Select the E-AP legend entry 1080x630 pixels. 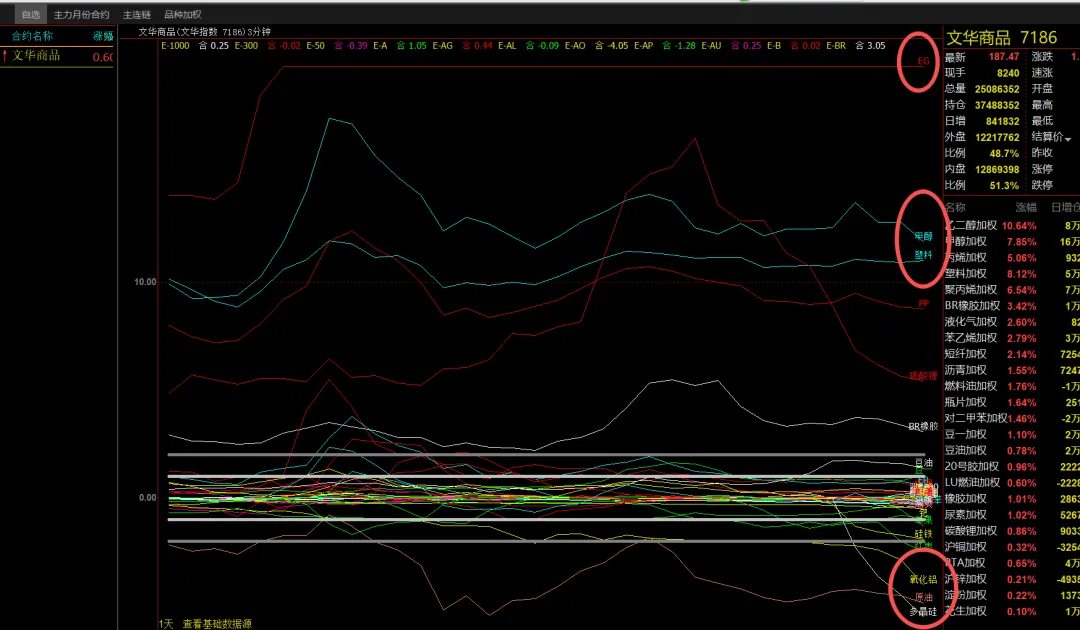coord(643,45)
